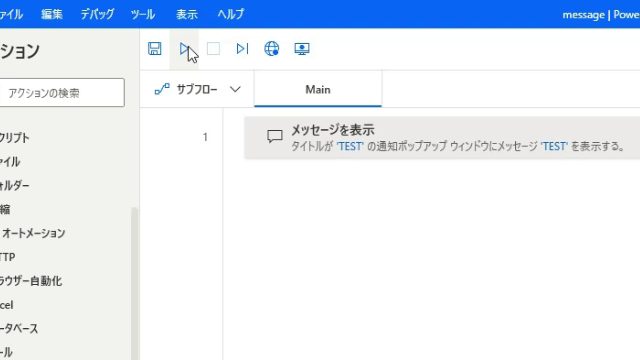Click the Save flow floppy disk icon
The width and height of the screenshot is (640, 360).
(x=155, y=49)
